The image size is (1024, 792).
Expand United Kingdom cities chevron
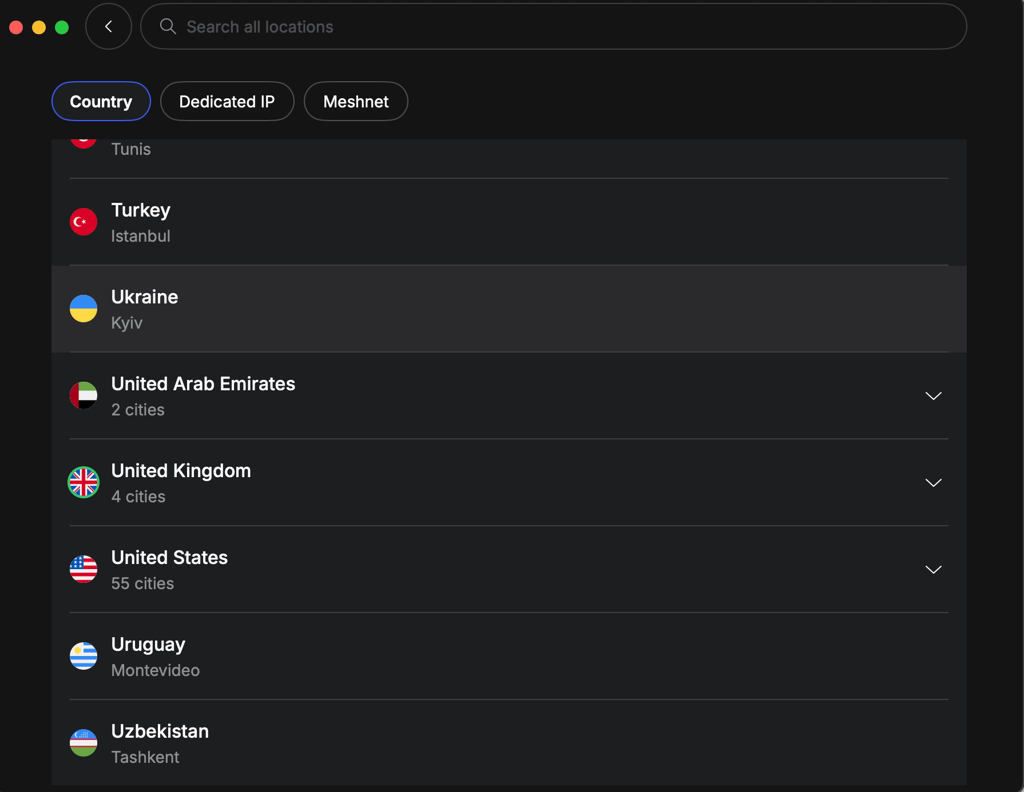point(933,483)
